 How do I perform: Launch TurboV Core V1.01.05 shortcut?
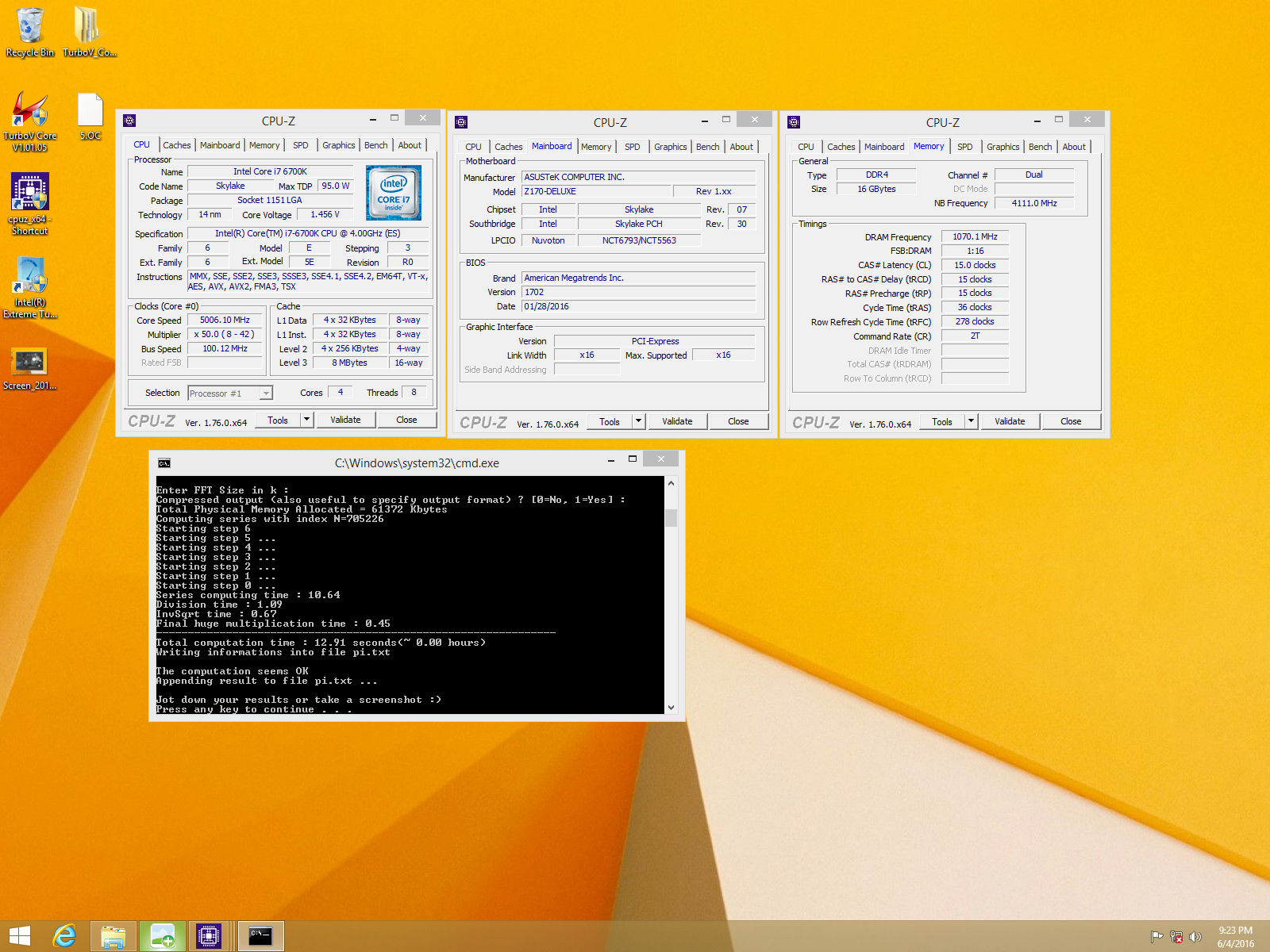point(29,121)
